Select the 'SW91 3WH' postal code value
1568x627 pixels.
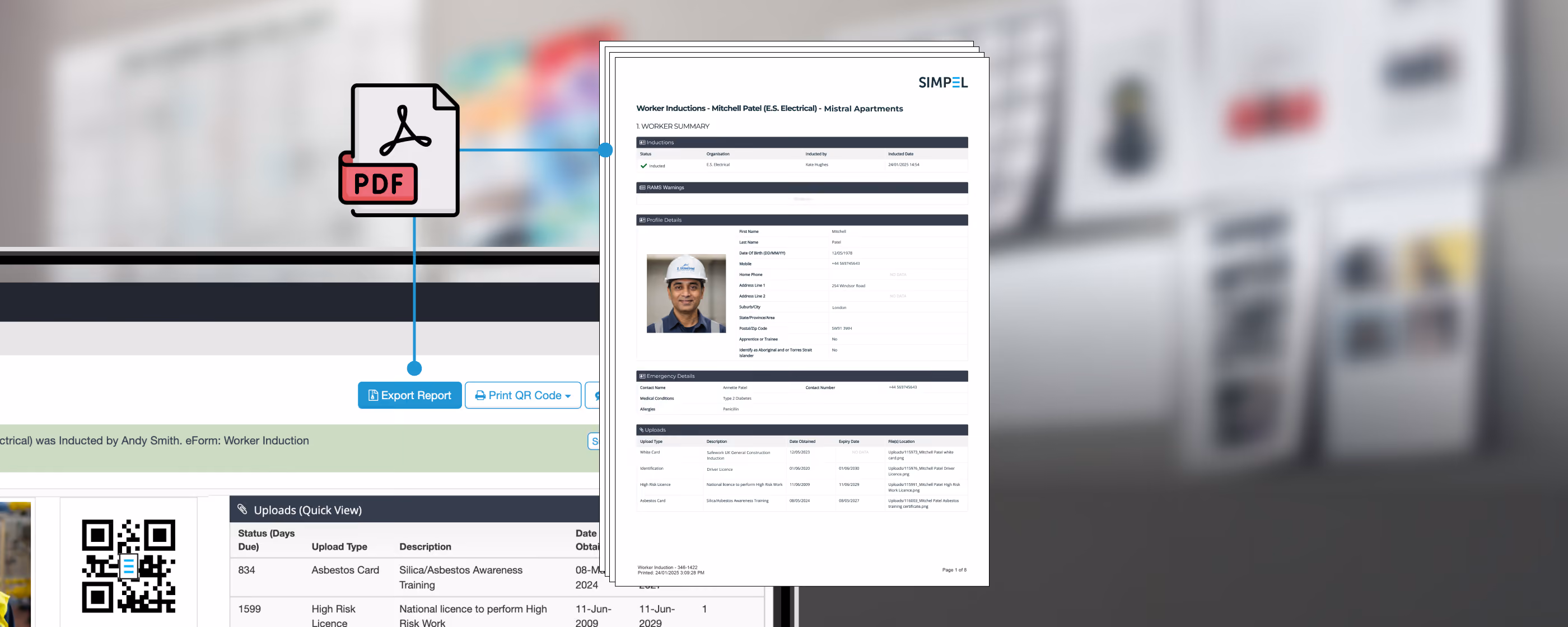(841, 328)
